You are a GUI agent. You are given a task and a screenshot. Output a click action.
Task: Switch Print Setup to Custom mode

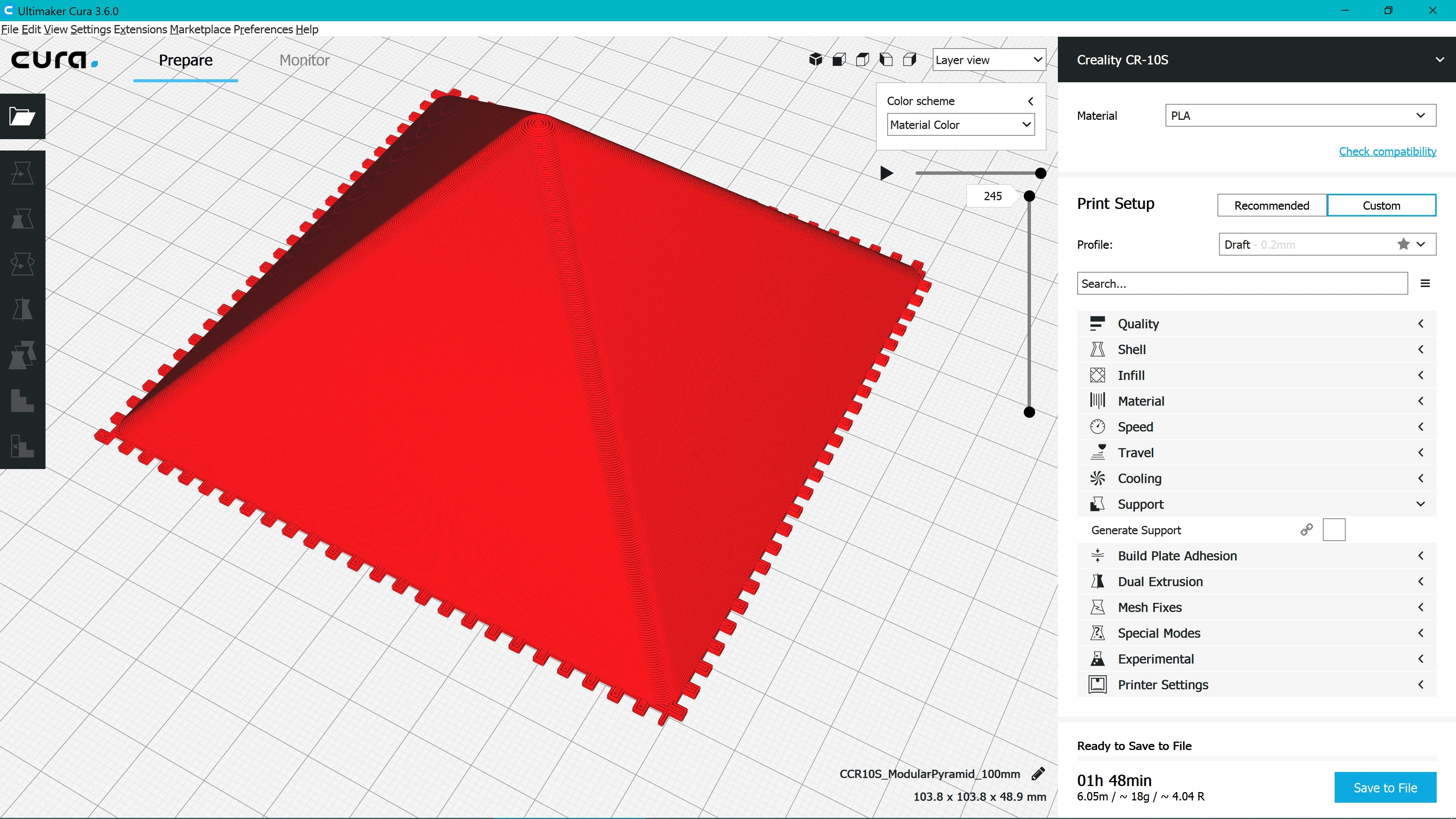pos(1381,205)
